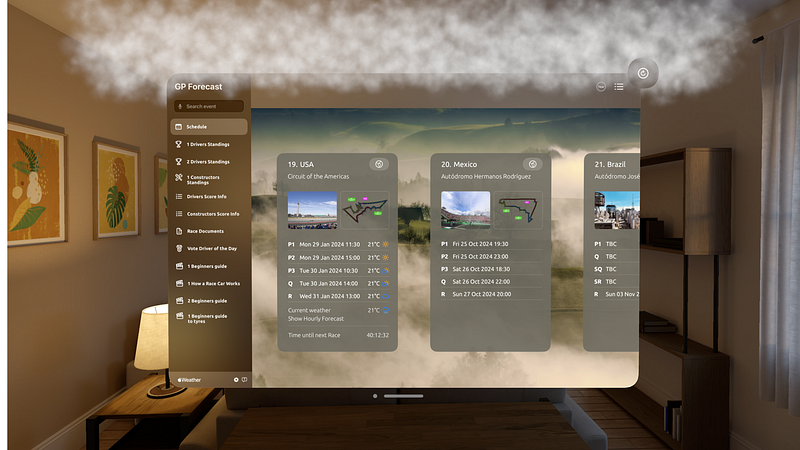Open the globe button on the Mexico card
The image size is (800, 450).
click(532, 164)
